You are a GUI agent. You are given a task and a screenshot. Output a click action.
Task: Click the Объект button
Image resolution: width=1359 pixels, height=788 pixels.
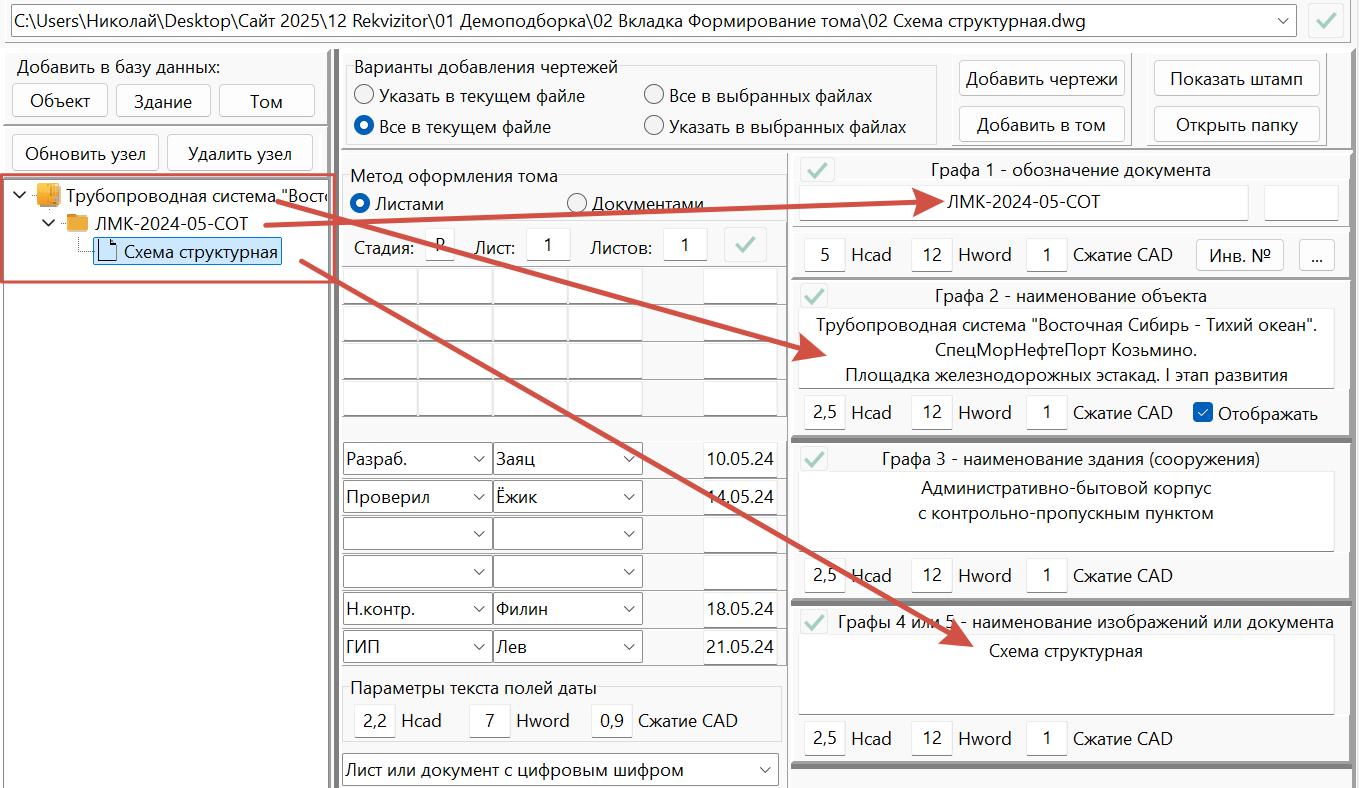60,101
